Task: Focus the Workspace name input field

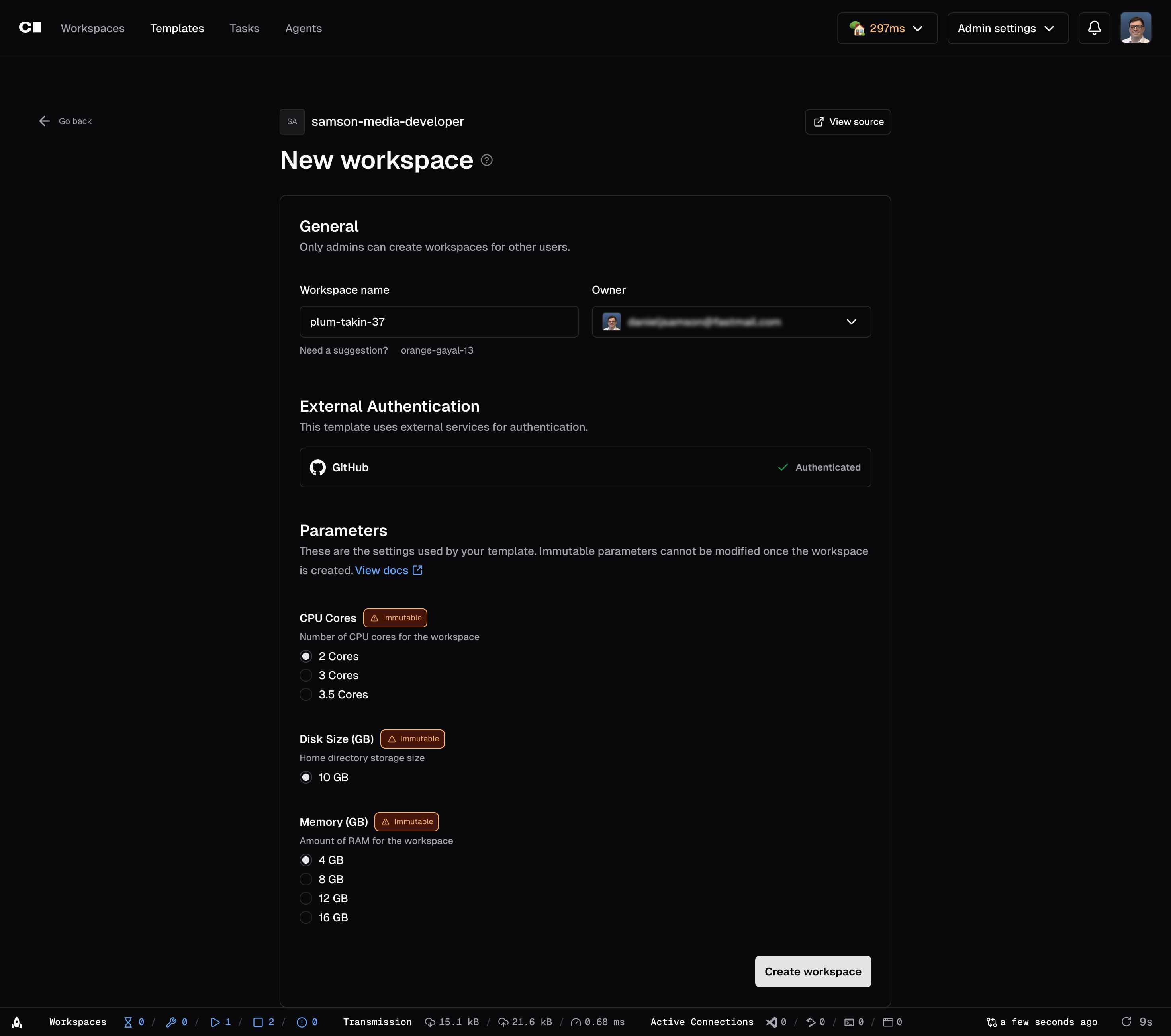Action: [439, 322]
